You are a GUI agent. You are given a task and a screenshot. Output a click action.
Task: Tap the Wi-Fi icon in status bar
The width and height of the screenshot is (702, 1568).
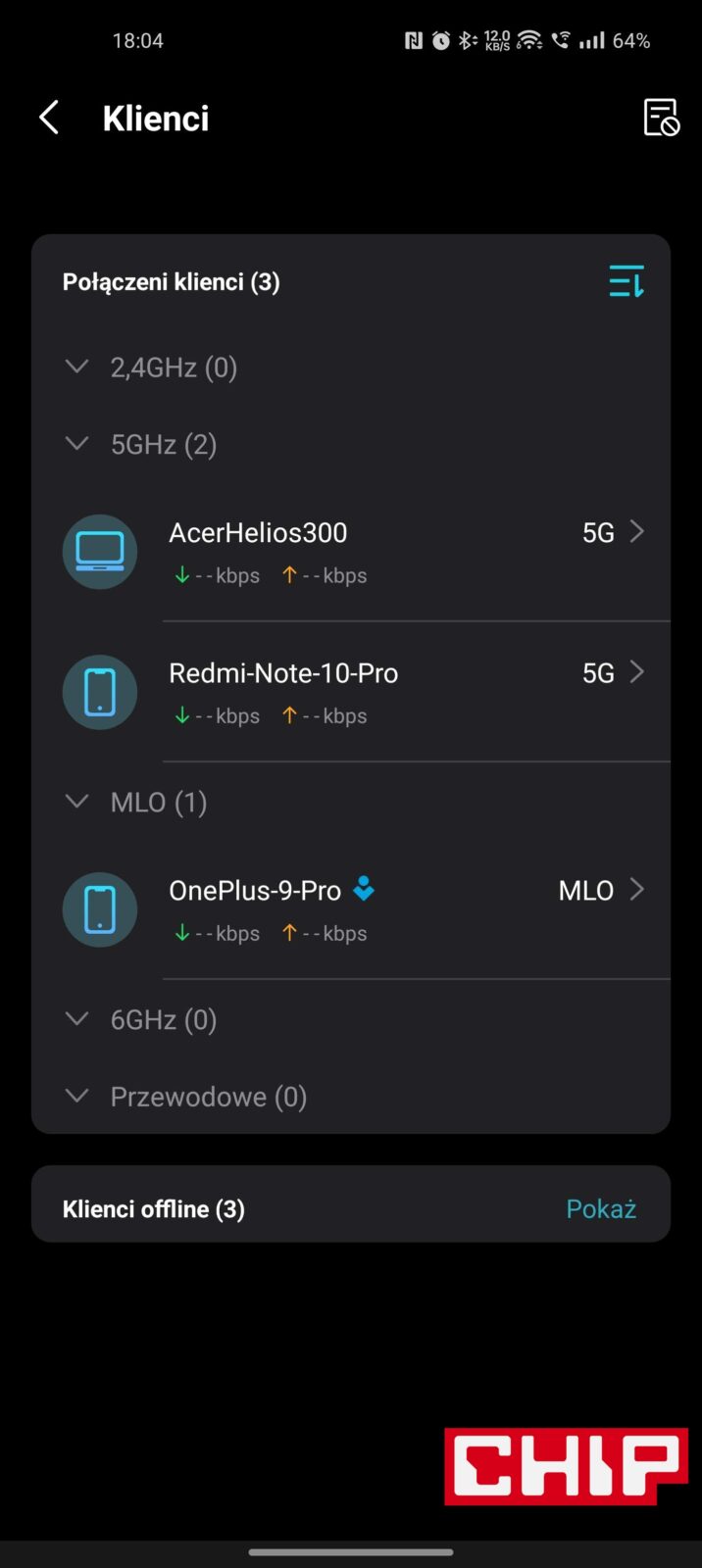529,40
